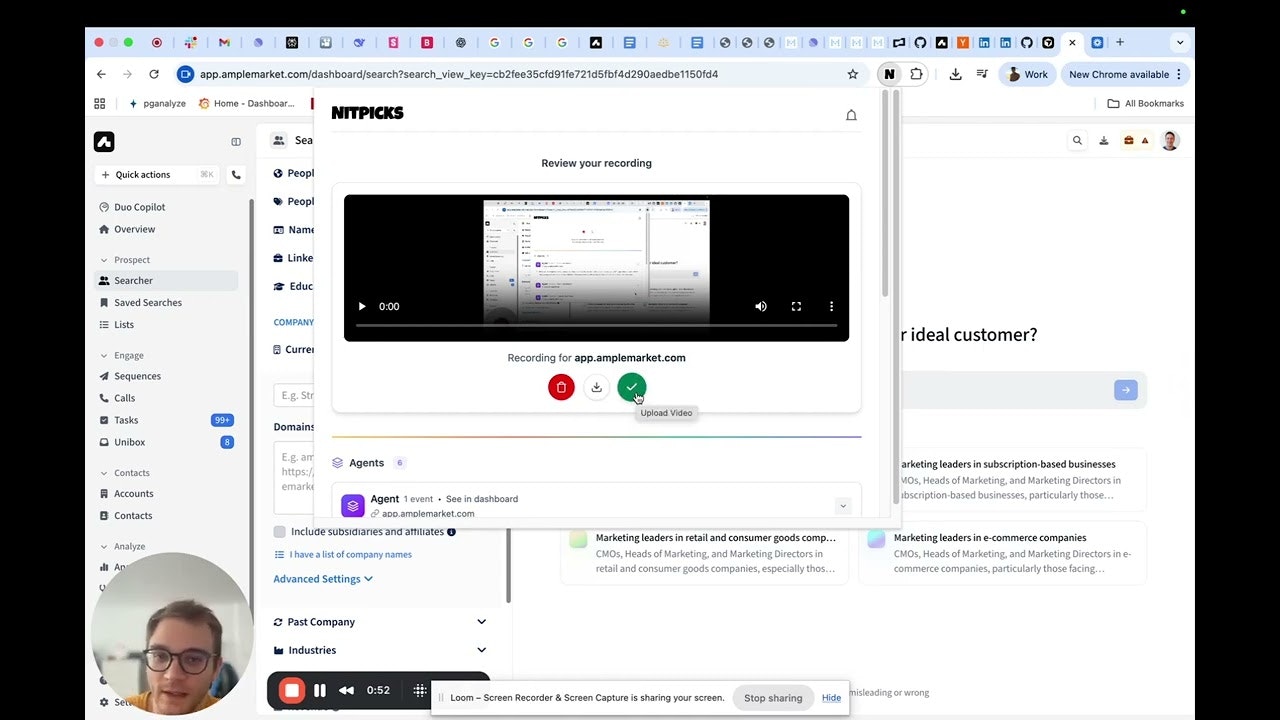Hide the Loom screen sharing bar
The height and width of the screenshot is (720, 1280).
831,698
